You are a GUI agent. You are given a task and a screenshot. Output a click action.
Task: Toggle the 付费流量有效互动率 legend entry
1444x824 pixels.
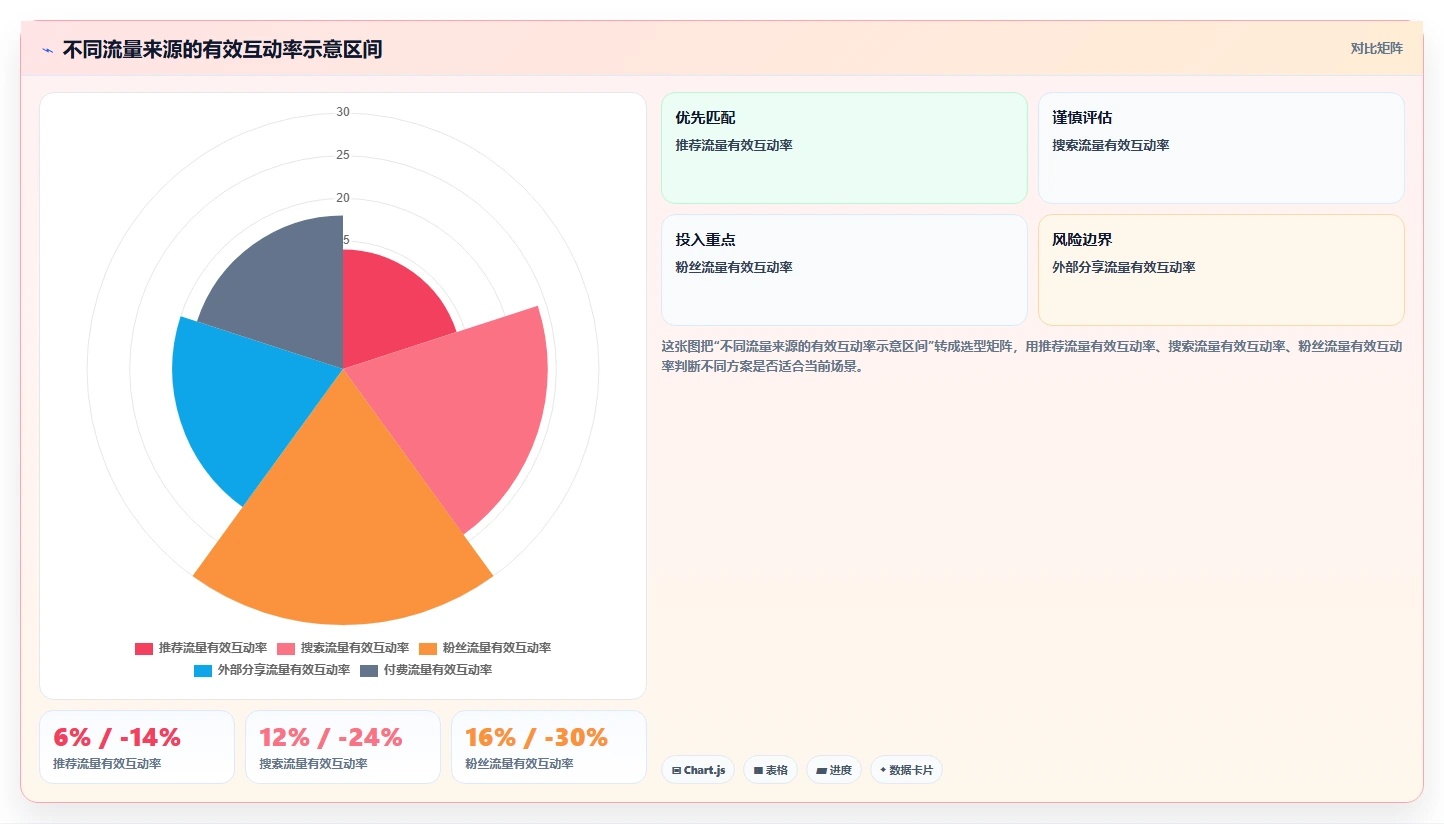point(426,670)
